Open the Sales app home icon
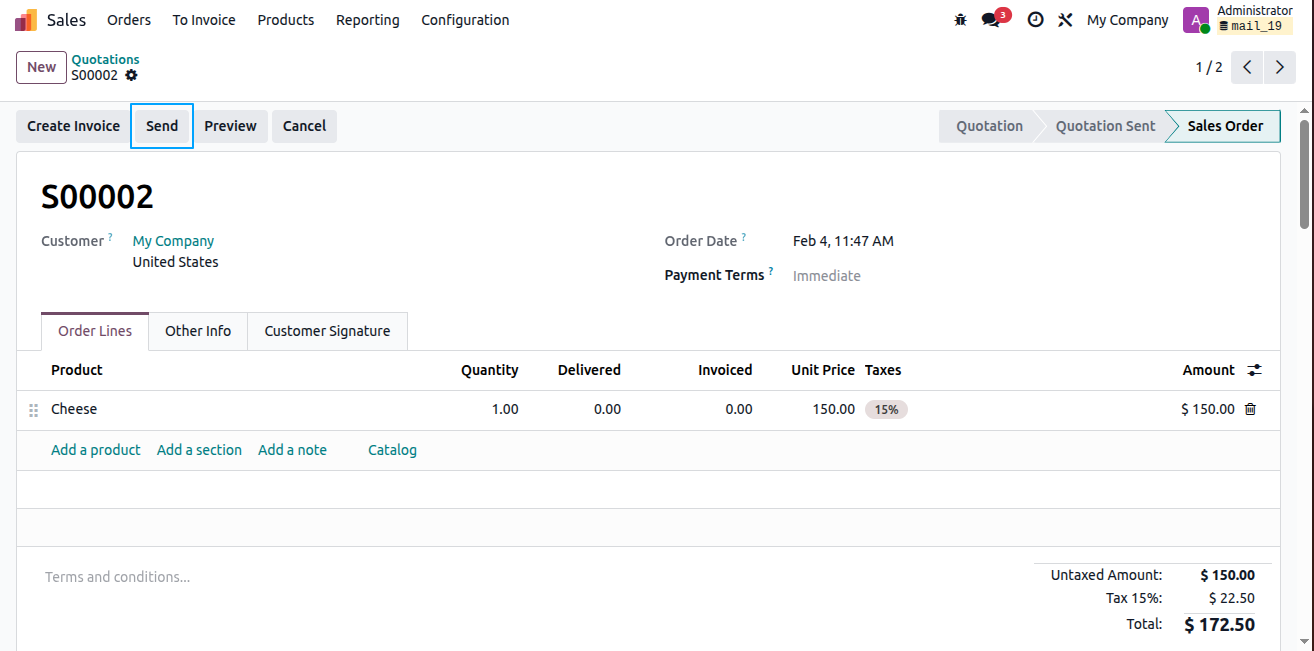 pos(26,20)
